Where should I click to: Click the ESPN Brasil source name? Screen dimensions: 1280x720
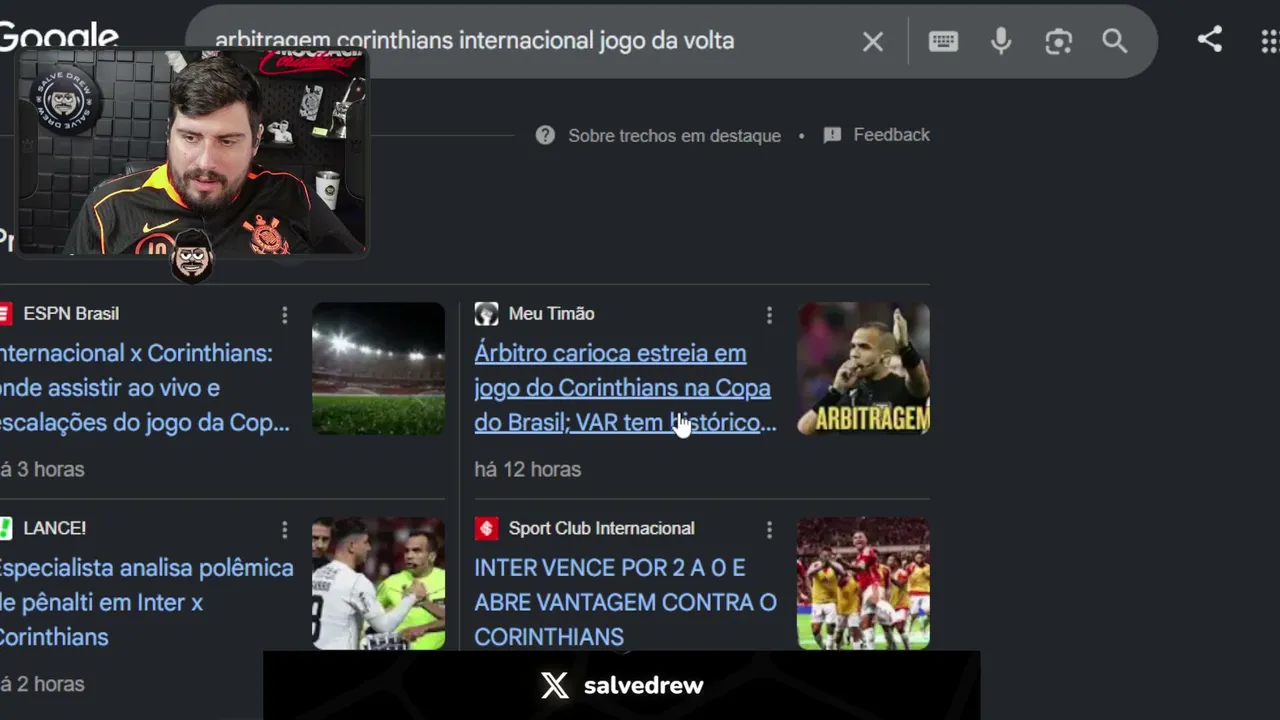[71, 314]
